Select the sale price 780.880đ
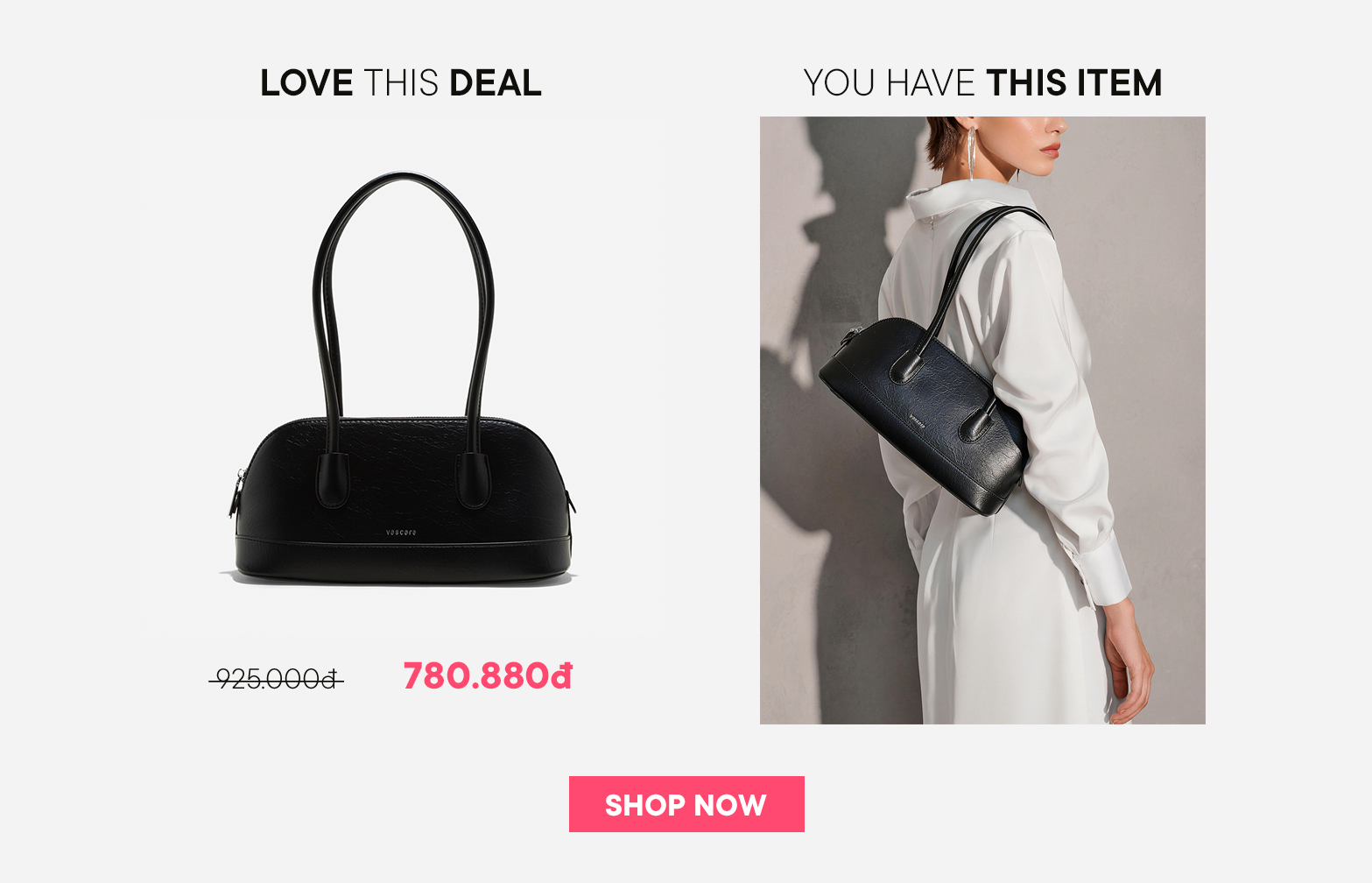Viewport: 1372px width, 883px height. (488, 676)
